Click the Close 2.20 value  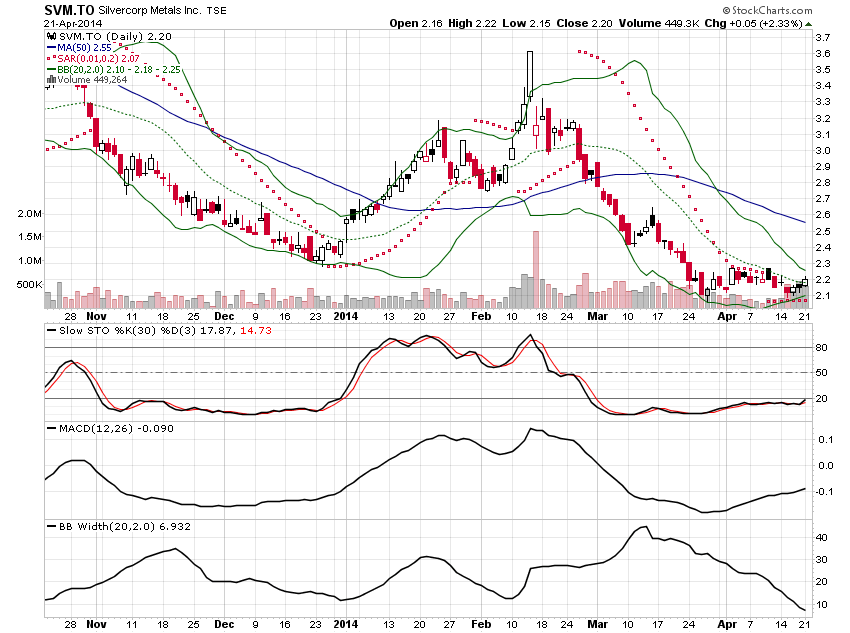pyautogui.click(x=584, y=23)
